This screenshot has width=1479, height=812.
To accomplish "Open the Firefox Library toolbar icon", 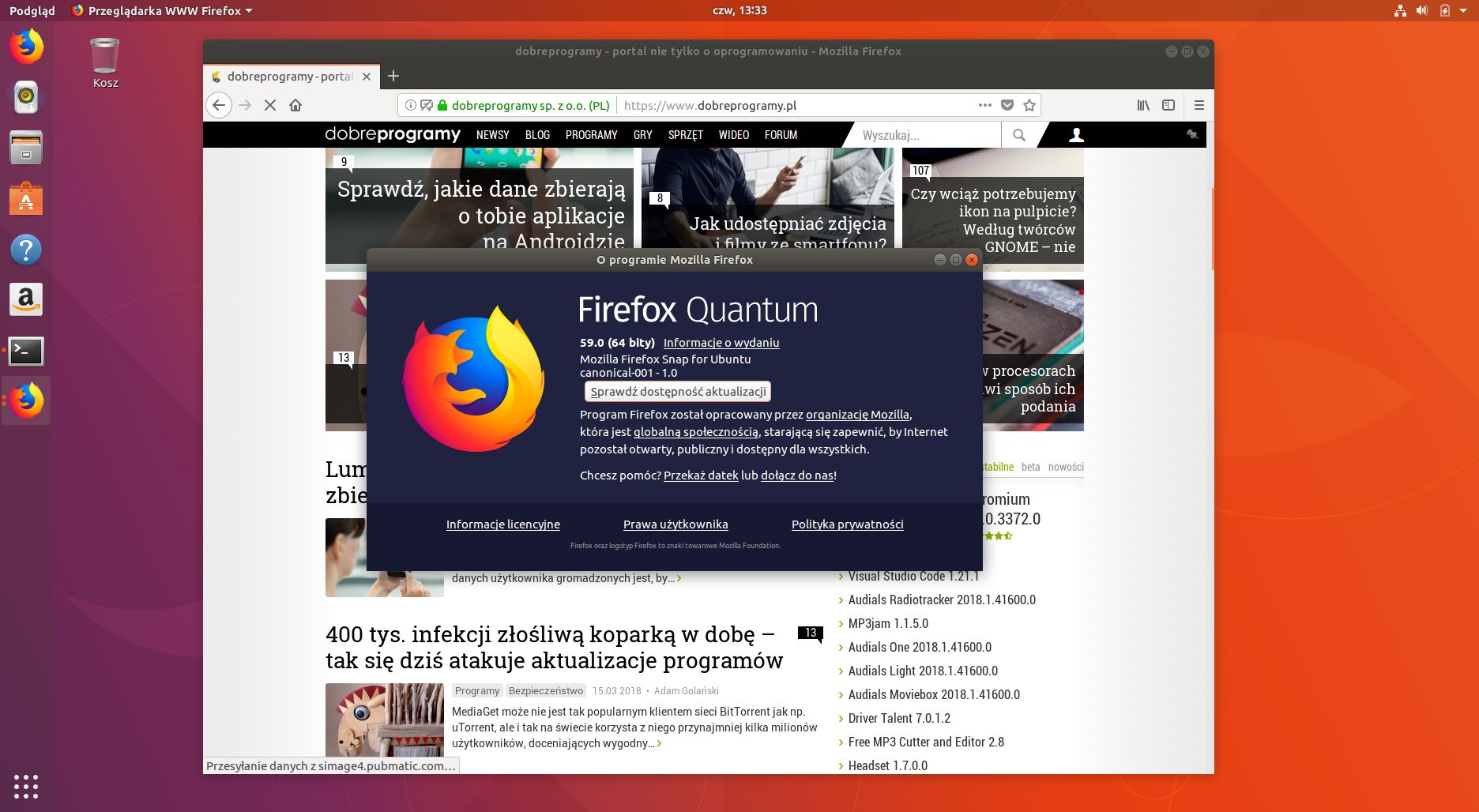I will pyautogui.click(x=1142, y=105).
